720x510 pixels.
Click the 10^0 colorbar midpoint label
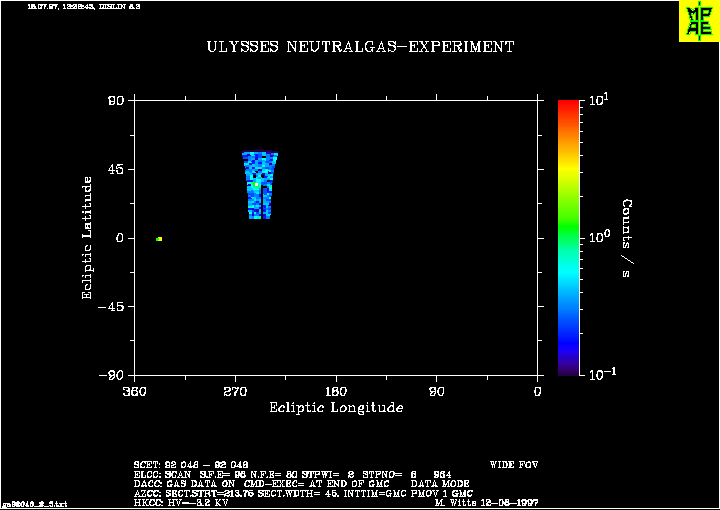point(598,237)
